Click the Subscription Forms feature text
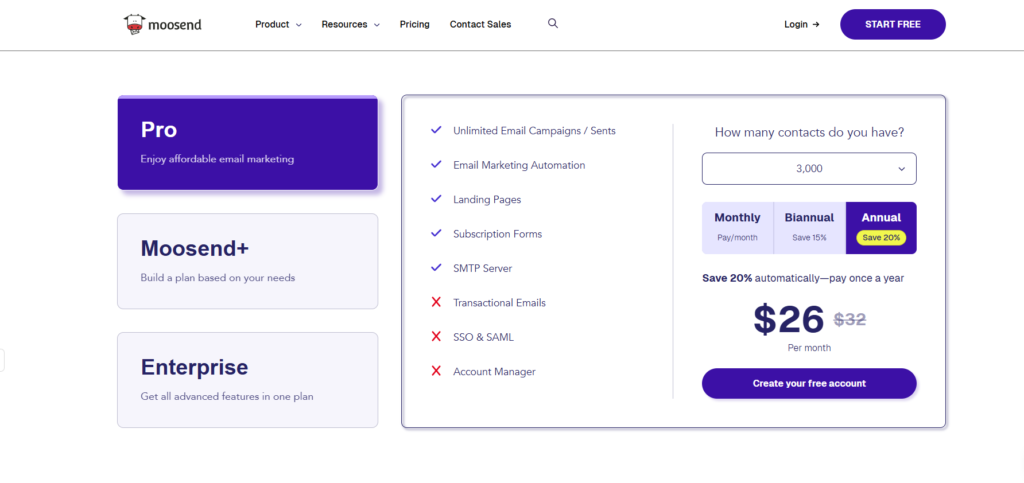The height and width of the screenshot is (483, 1024). (498, 234)
